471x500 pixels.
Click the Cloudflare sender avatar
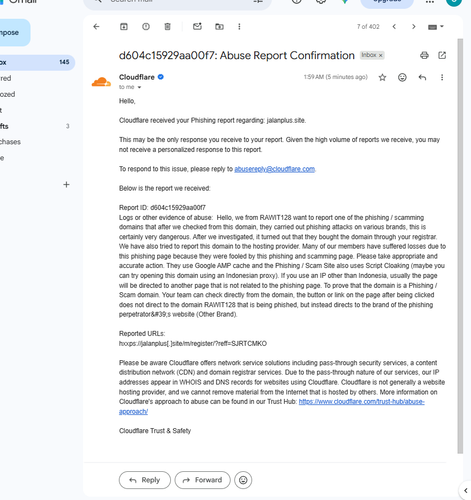click(101, 82)
